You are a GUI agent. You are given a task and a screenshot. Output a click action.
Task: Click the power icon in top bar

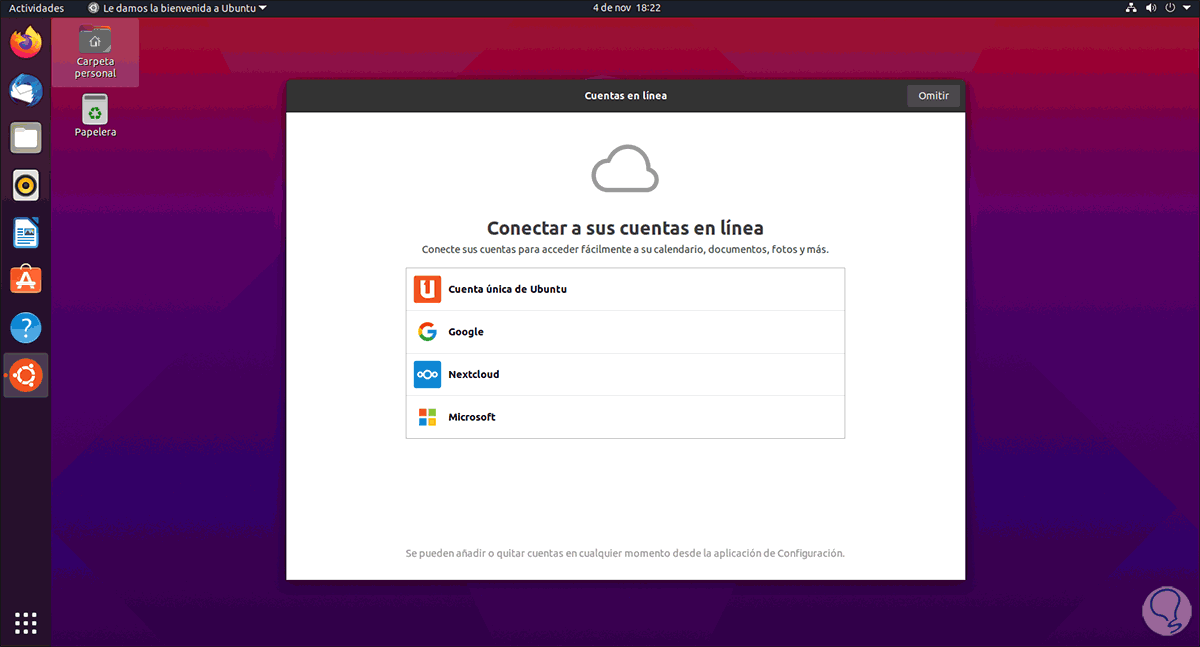click(1172, 8)
